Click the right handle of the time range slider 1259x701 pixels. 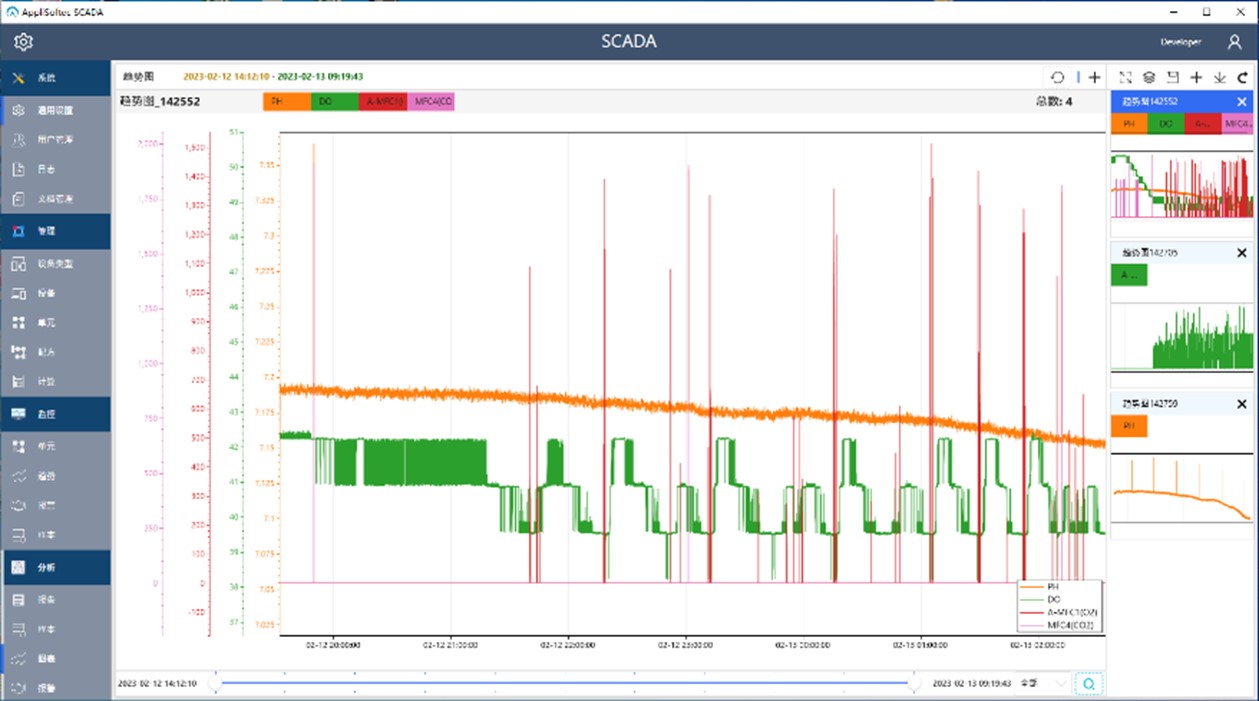[x=914, y=683]
